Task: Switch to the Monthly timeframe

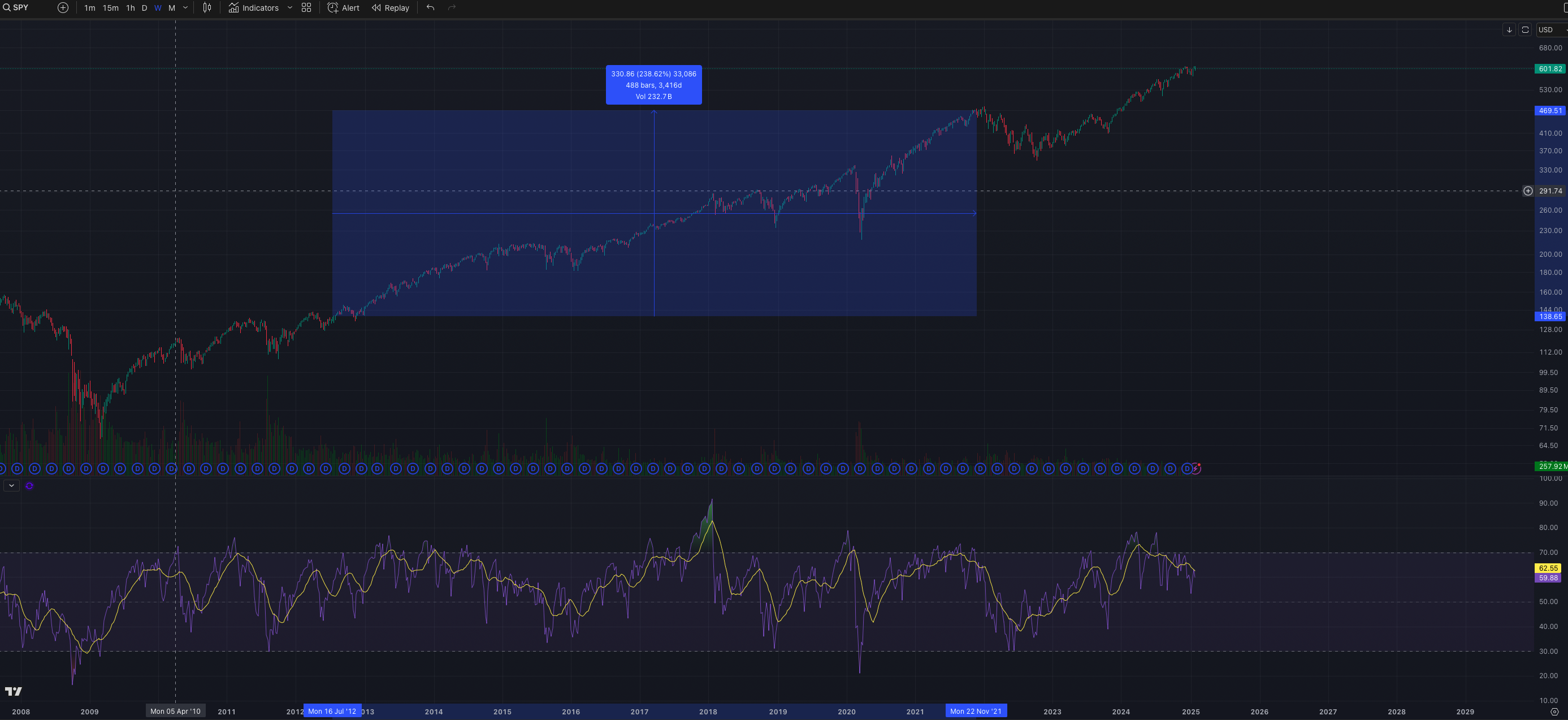Action: 172,8
